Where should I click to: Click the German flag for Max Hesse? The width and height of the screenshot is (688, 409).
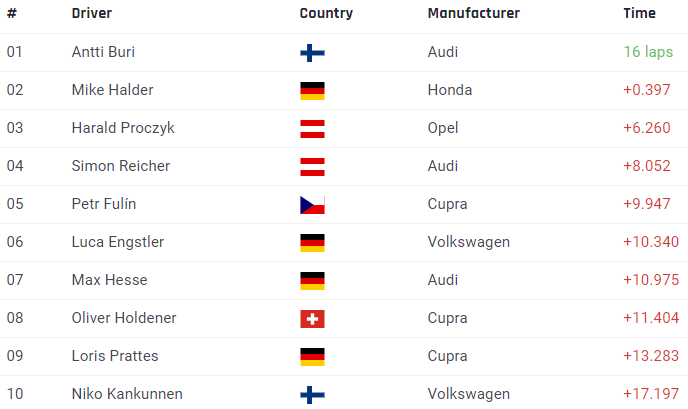312,281
